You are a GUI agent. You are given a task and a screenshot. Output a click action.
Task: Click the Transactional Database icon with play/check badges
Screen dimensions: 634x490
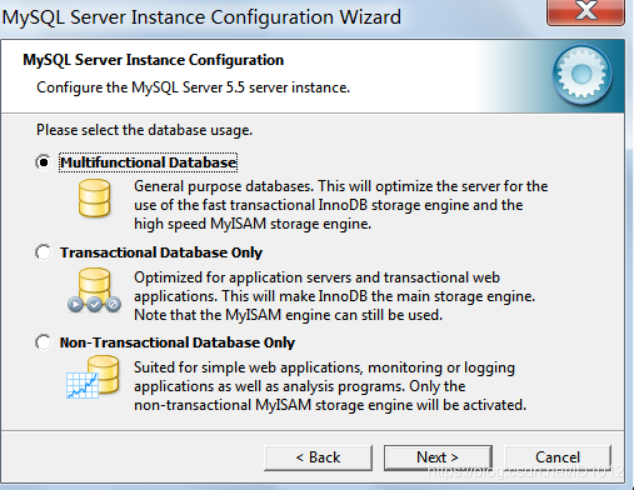click(94, 290)
